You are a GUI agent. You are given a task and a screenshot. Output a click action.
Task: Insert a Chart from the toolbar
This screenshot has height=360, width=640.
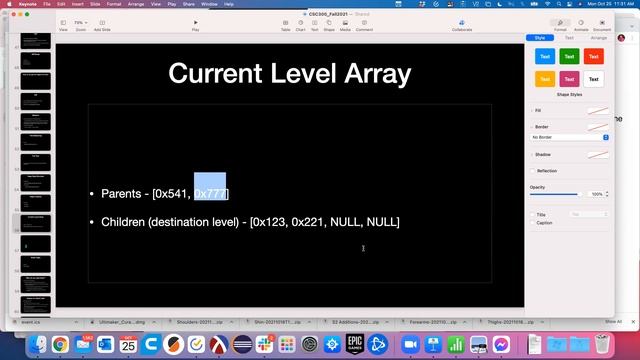(x=300, y=25)
